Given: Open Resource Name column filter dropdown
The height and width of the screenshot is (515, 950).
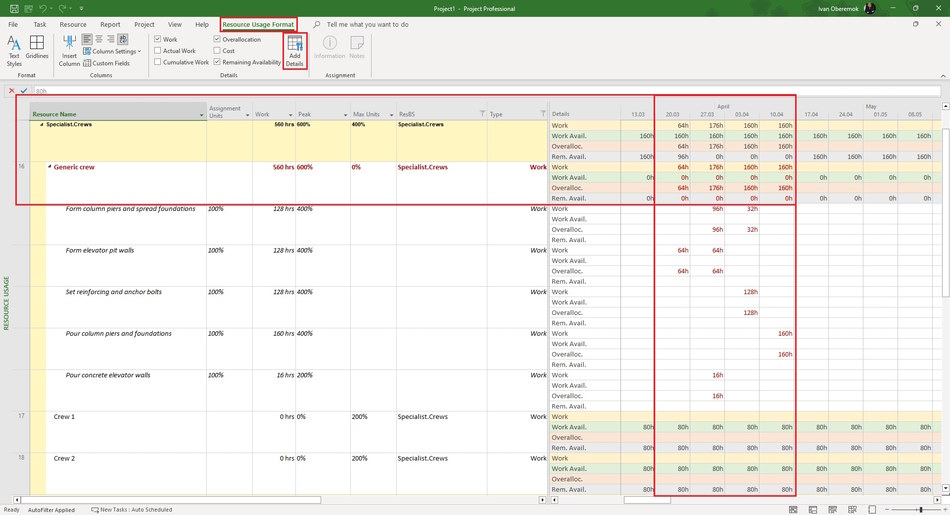Looking at the screenshot, I should point(202,115).
